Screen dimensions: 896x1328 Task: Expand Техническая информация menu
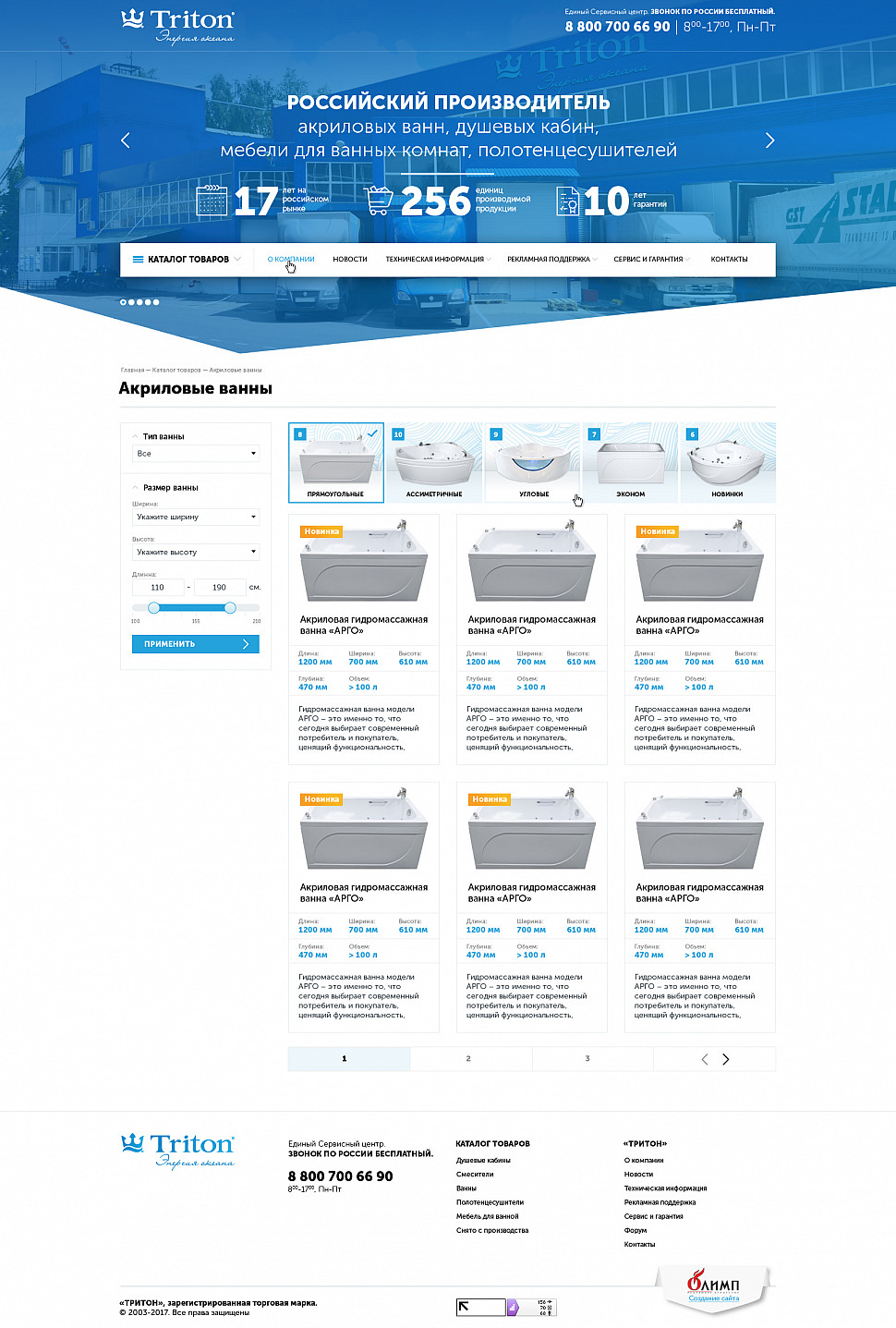tap(438, 260)
